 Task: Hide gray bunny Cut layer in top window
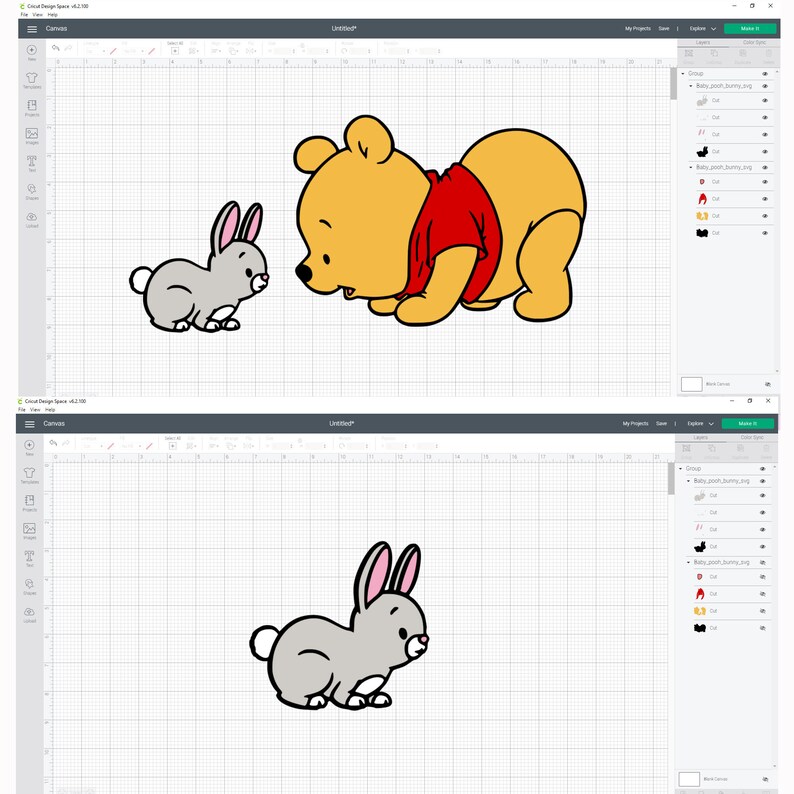click(x=765, y=101)
